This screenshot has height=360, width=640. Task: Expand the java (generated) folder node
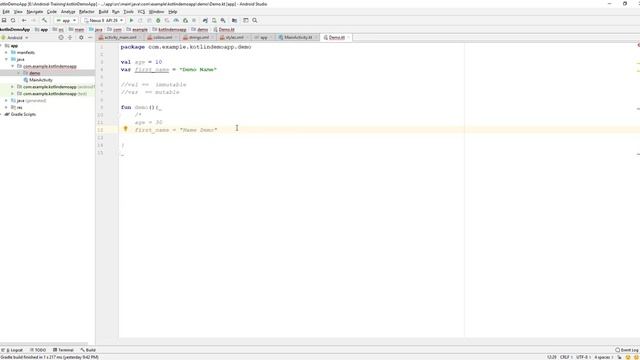[7, 100]
